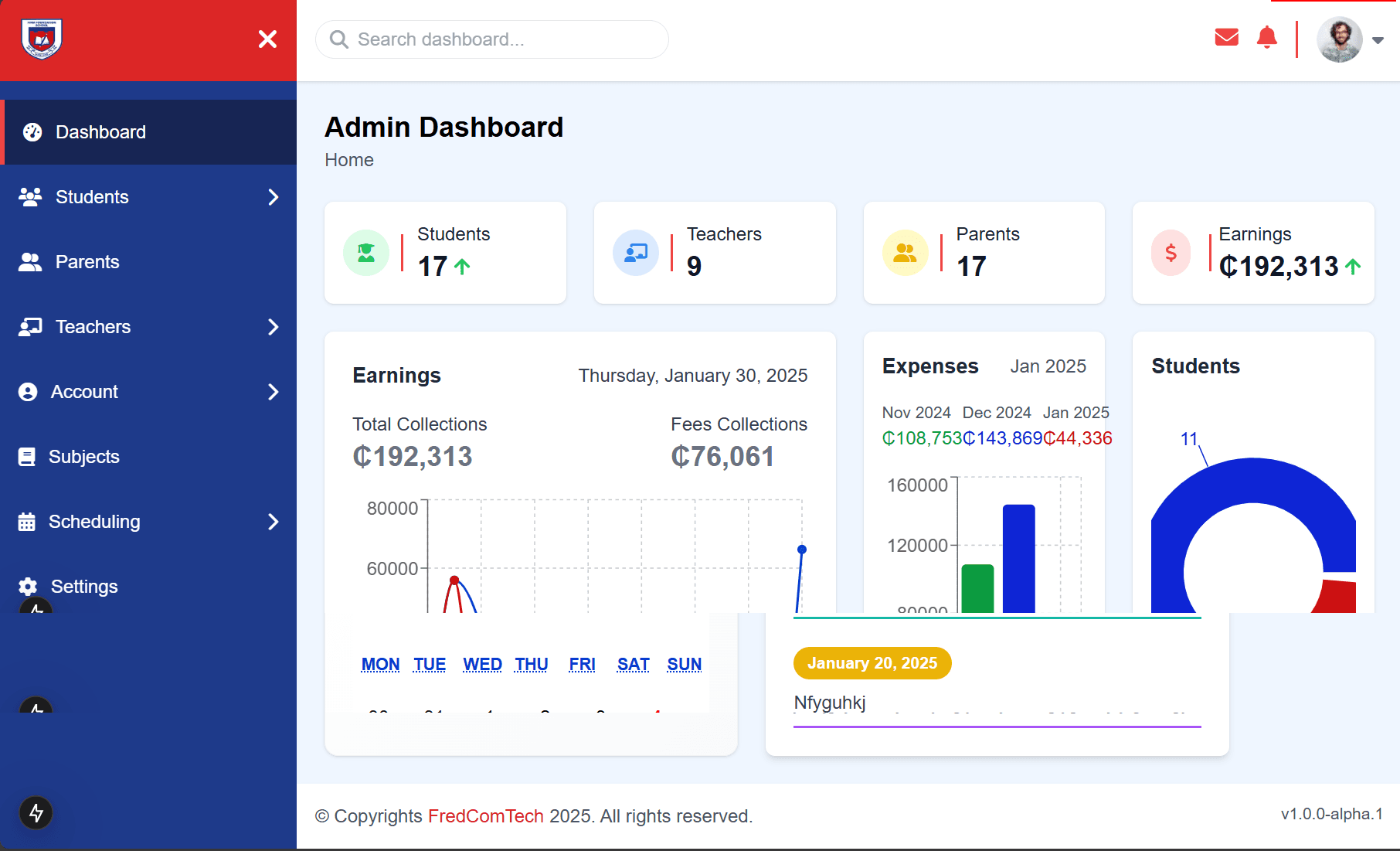Click the green Students graduate icon
This screenshot has height=851, width=1400.
tap(366, 253)
